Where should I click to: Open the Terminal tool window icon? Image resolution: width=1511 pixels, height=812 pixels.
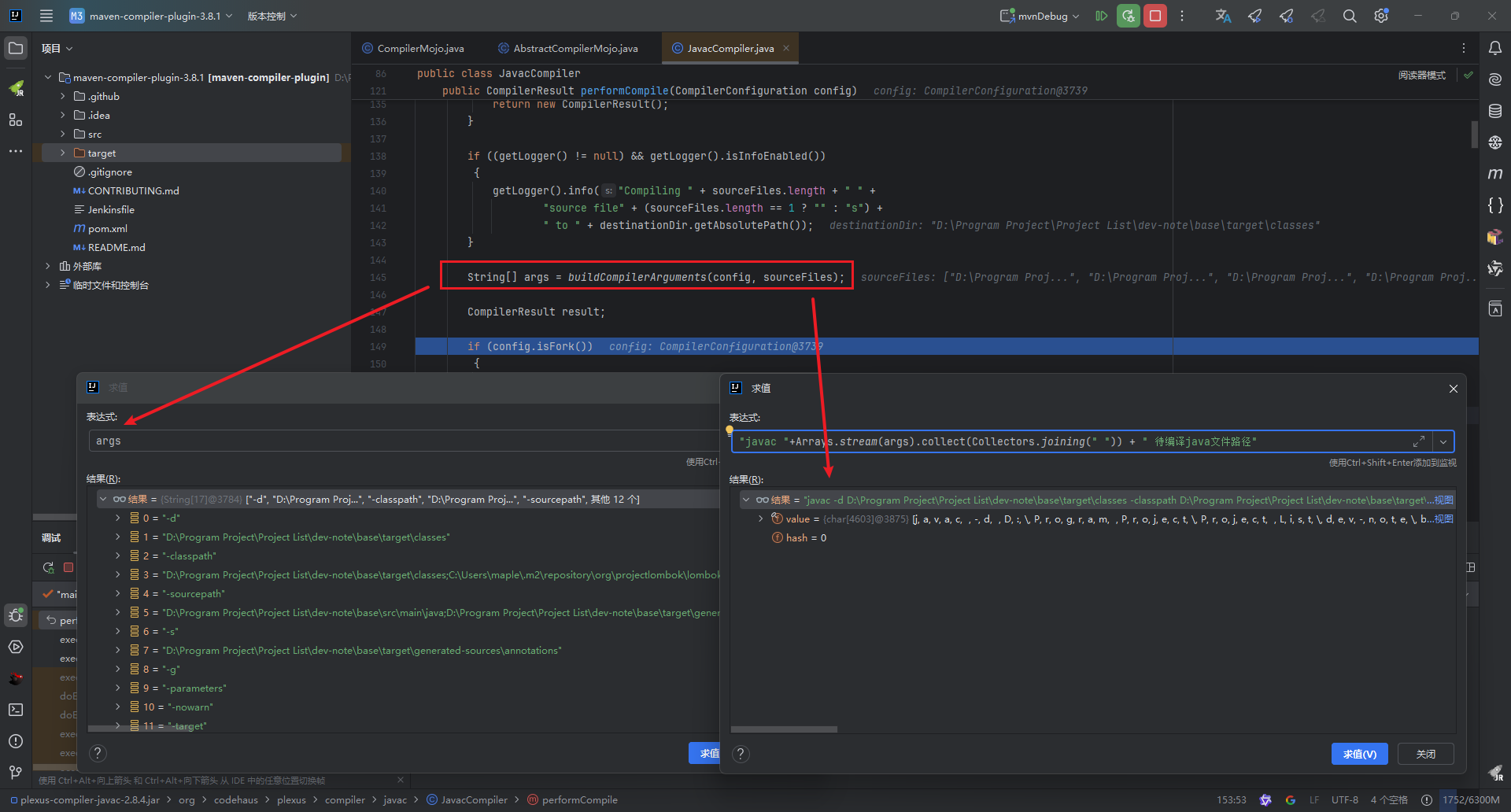click(15, 710)
